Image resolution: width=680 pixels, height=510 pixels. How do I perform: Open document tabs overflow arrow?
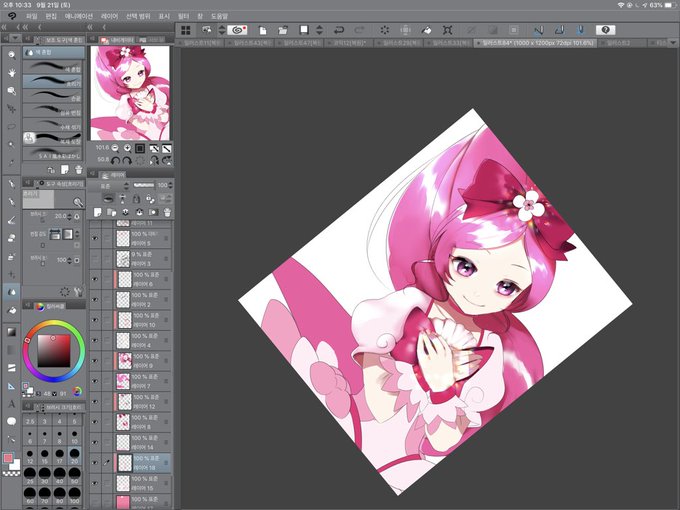673,43
